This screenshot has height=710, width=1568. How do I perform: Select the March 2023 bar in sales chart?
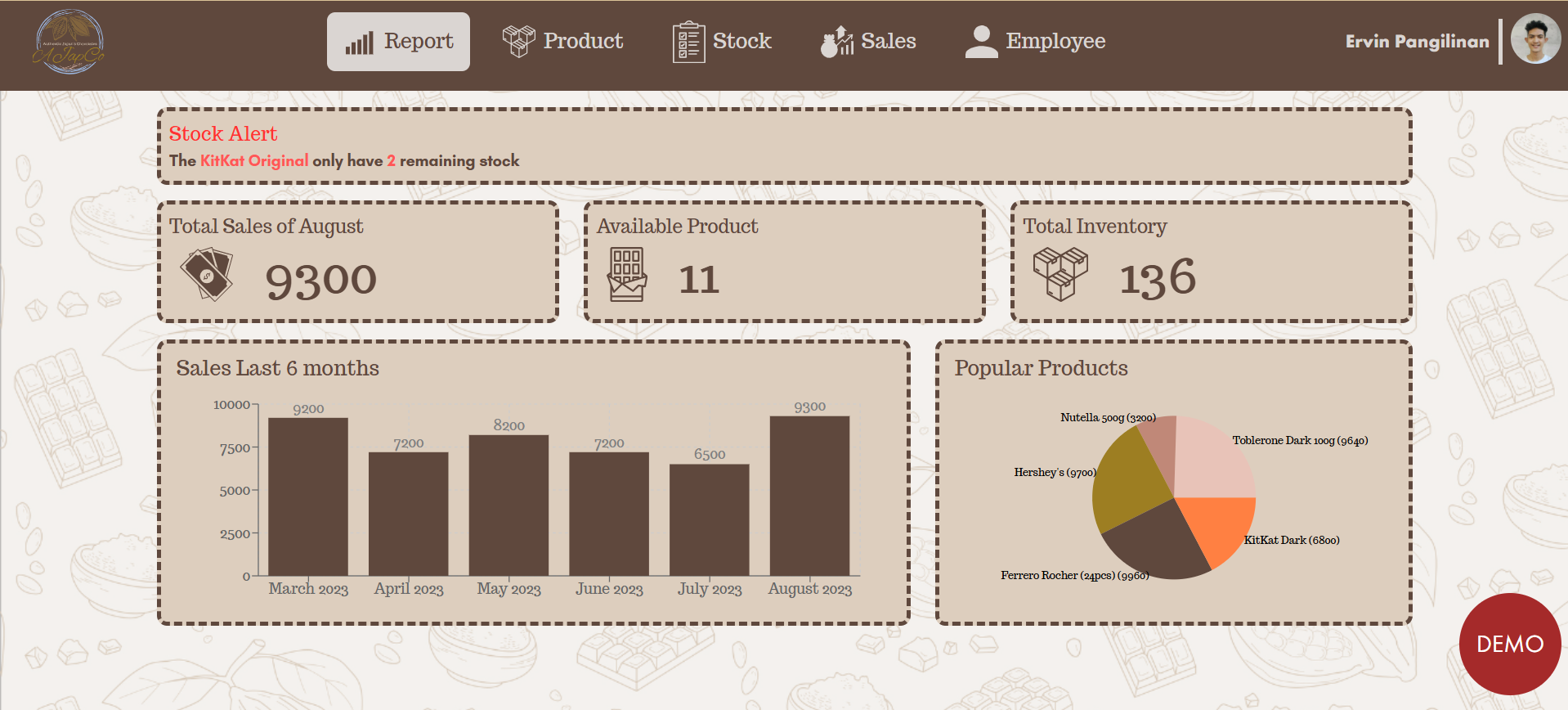tap(308, 497)
